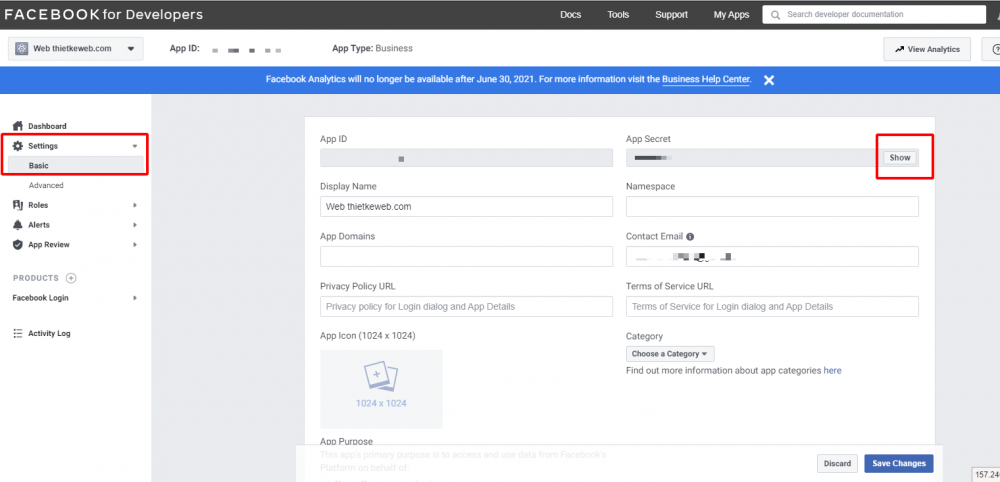Click the FACEBOOK for Developers logo

[x=104, y=14]
